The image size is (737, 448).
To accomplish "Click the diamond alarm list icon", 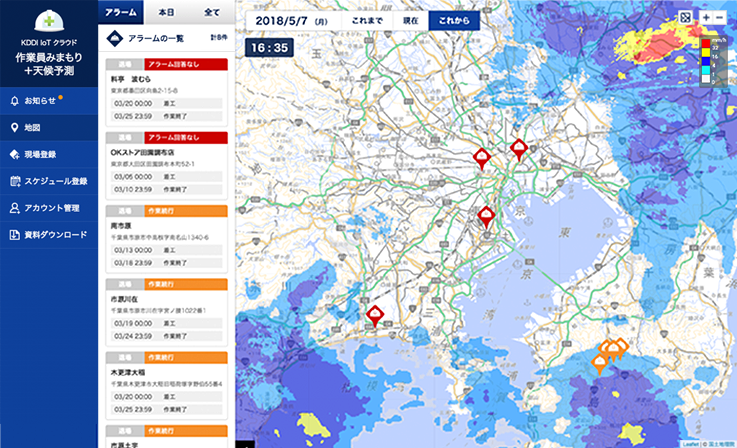I will pos(115,39).
